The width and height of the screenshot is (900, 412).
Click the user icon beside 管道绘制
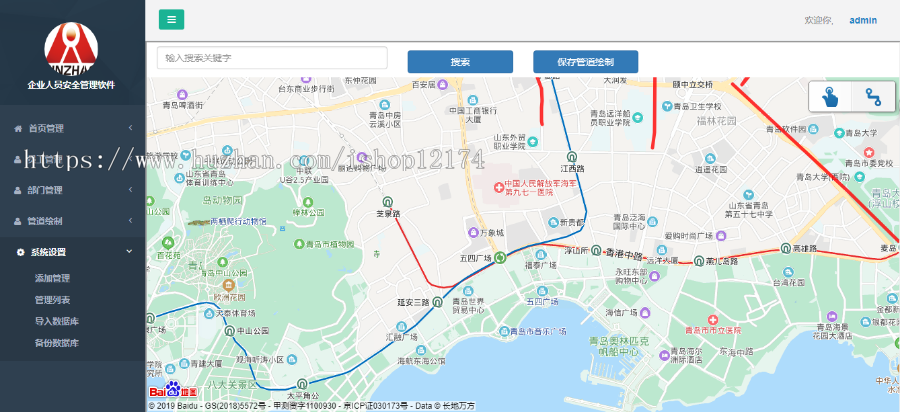click(x=17, y=221)
